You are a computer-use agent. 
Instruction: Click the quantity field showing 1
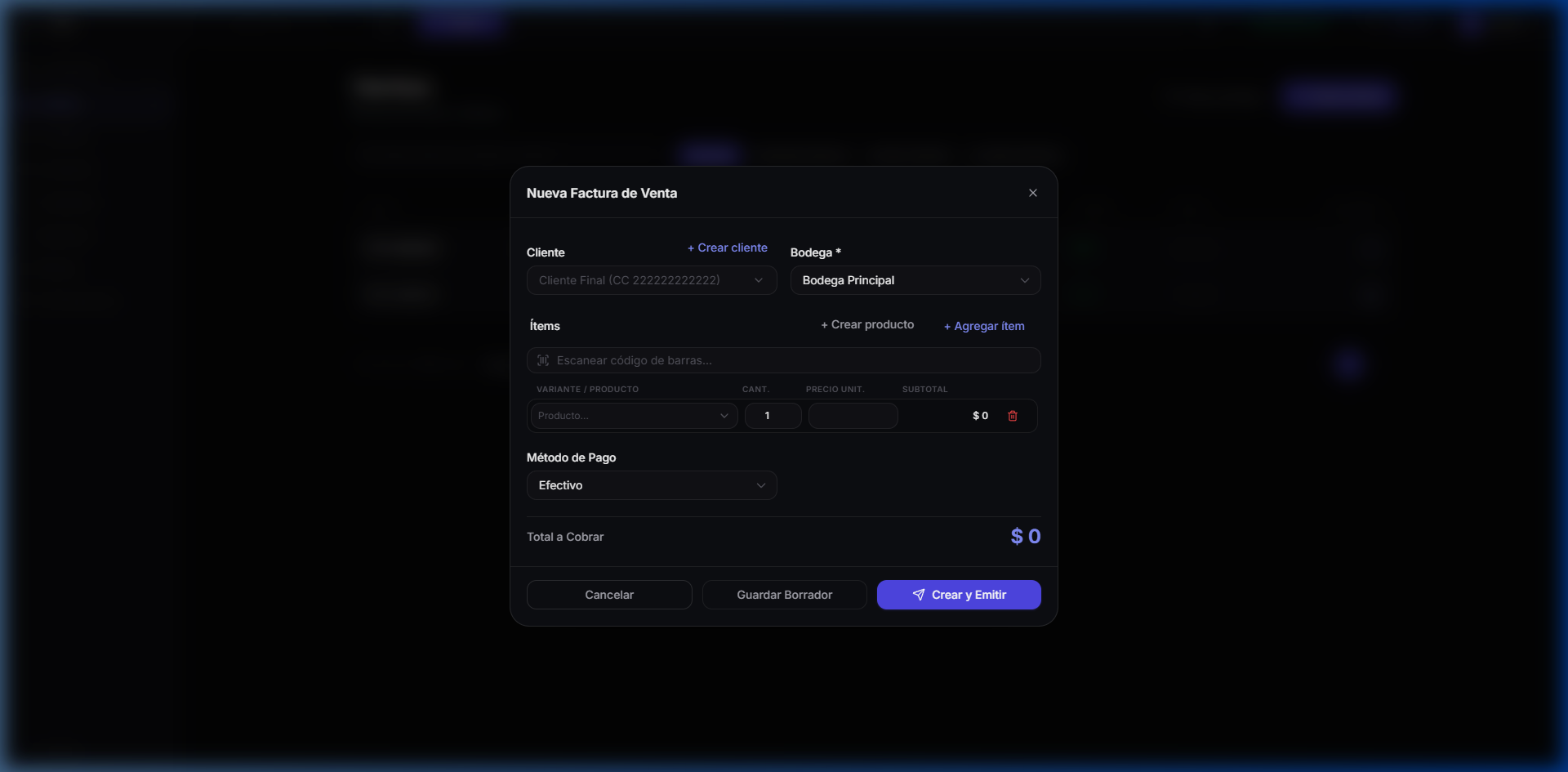point(773,416)
